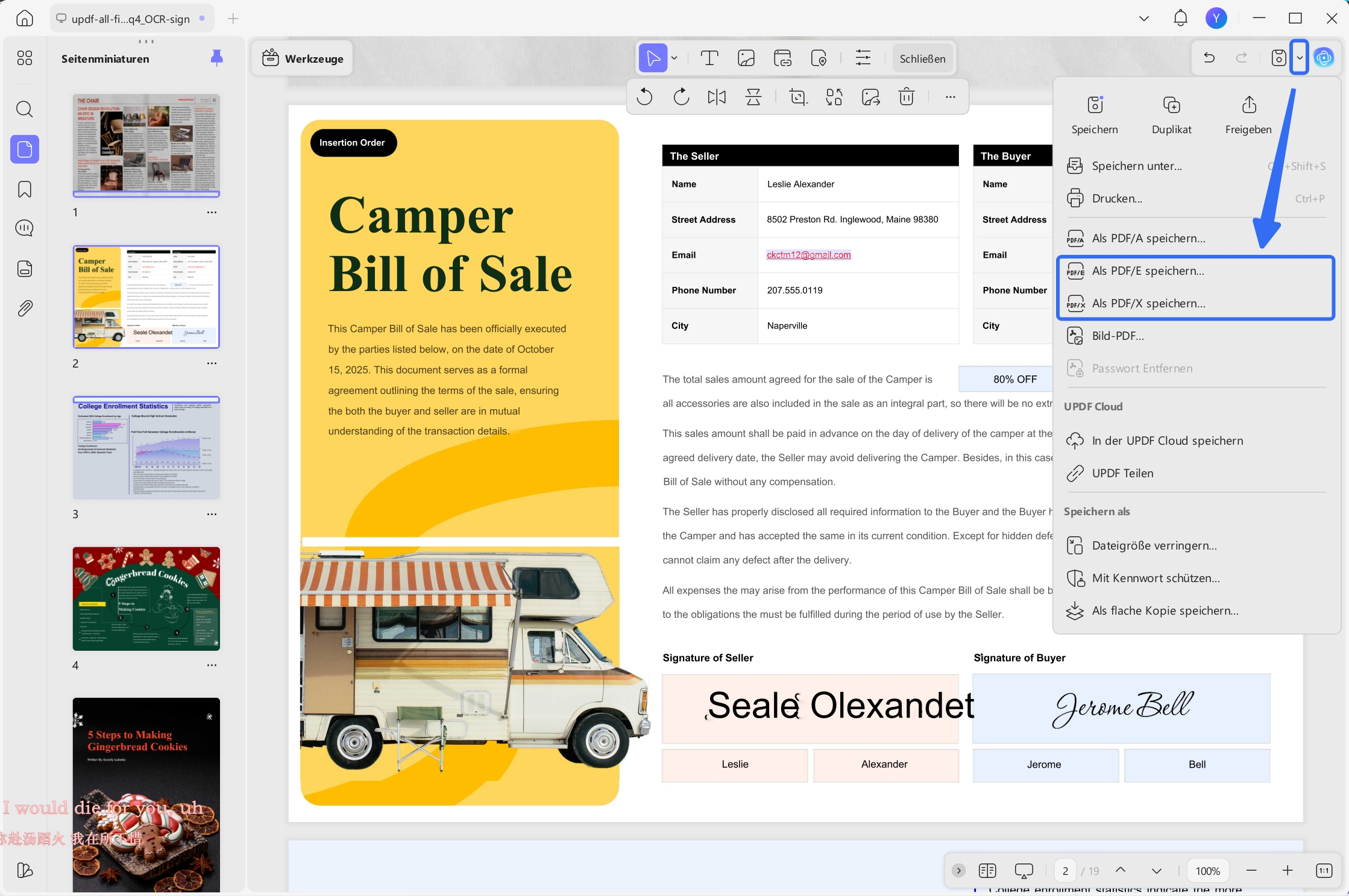Select the link insertion tool
Viewport: 1349px width, 896px height.
782,58
